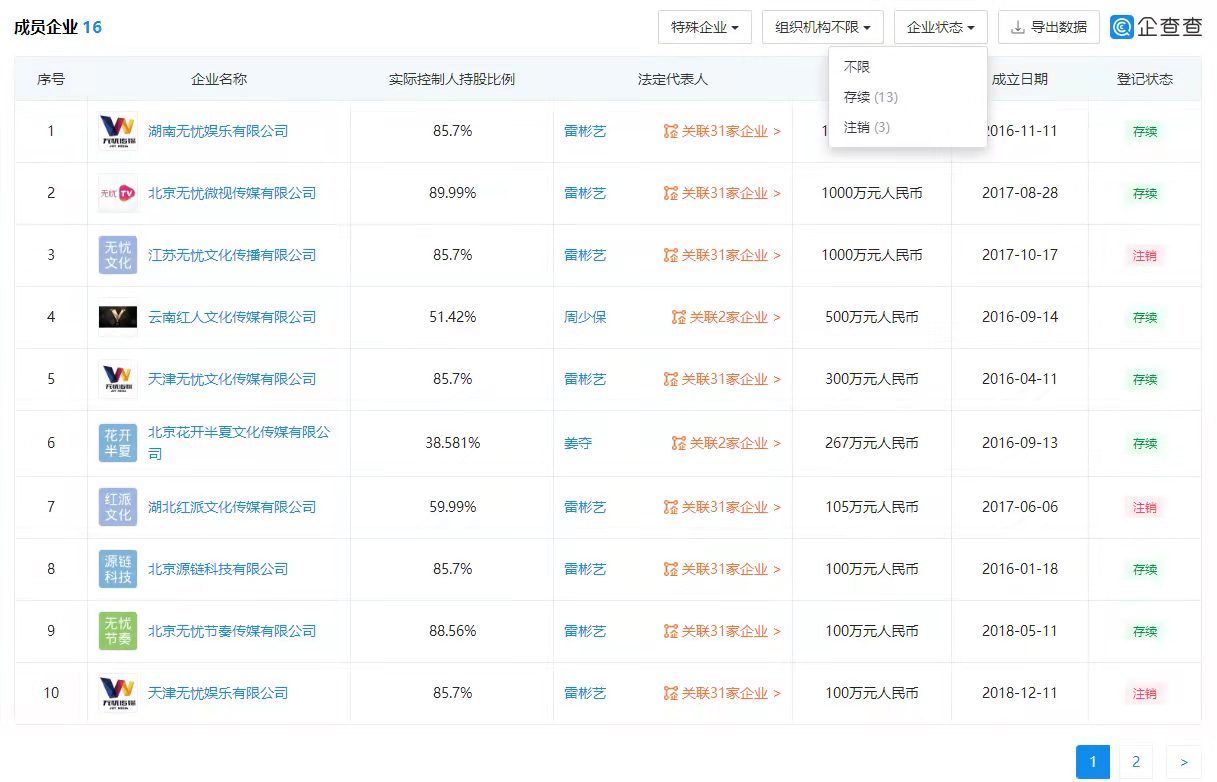
Task: Click the 源链科技 logo tile
Action: pyautogui.click(x=118, y=569)
